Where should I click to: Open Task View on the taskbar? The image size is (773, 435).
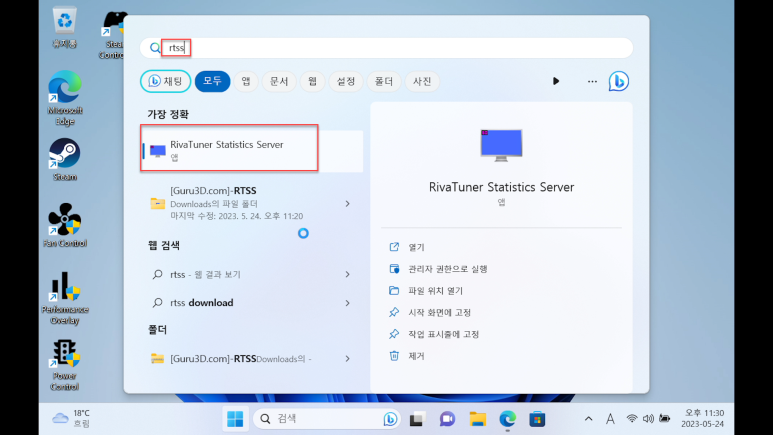pyautogui.click(x=417, y=419)
